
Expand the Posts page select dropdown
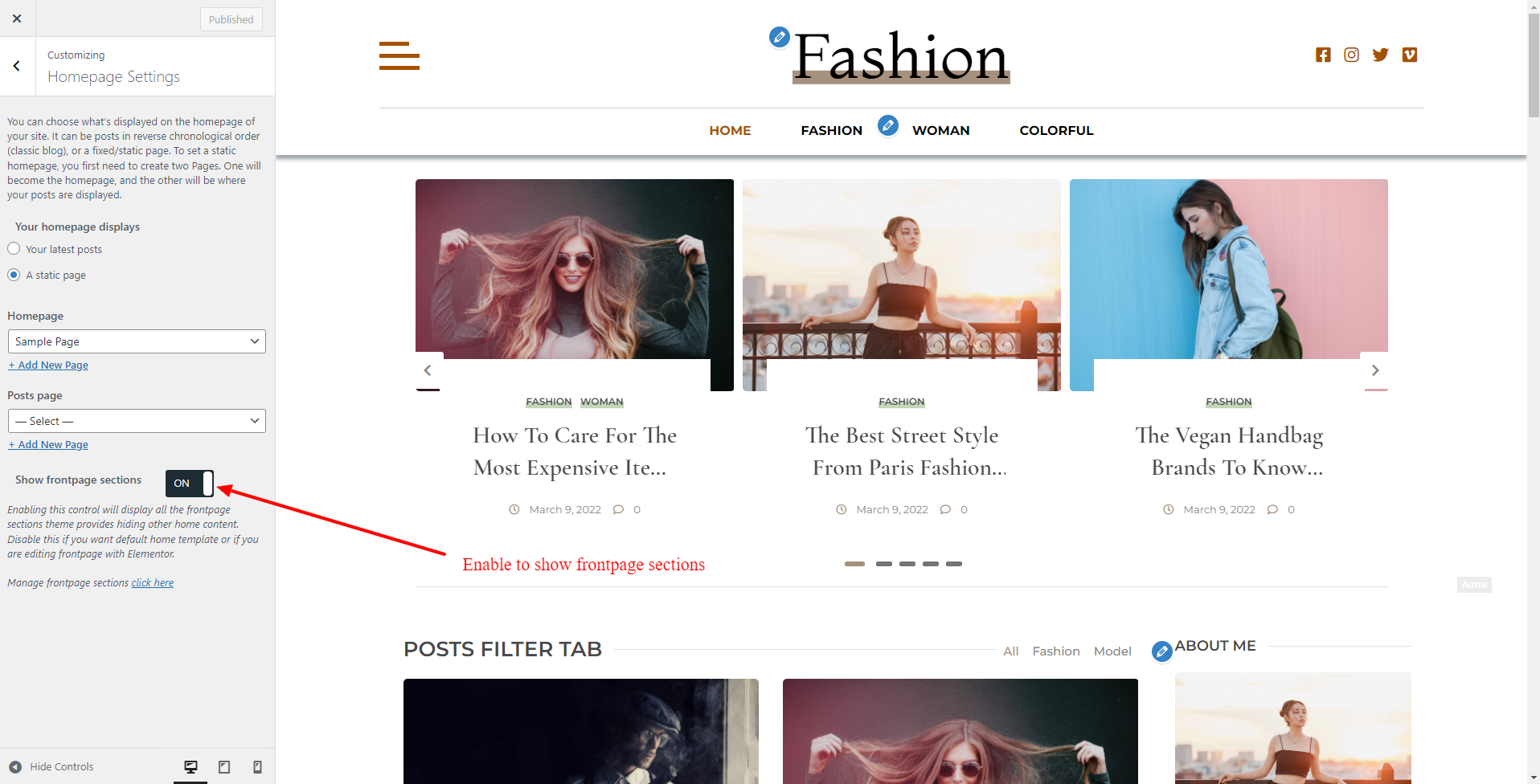pos(137,421)
